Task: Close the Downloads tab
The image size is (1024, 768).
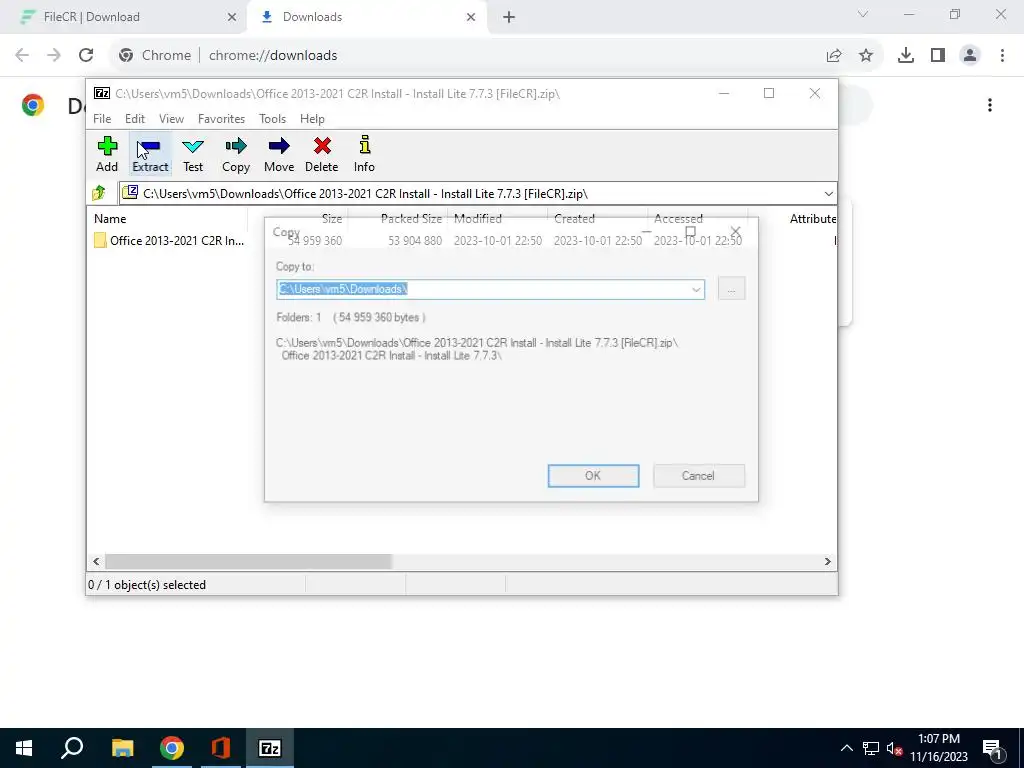Action: coord(471,17)
